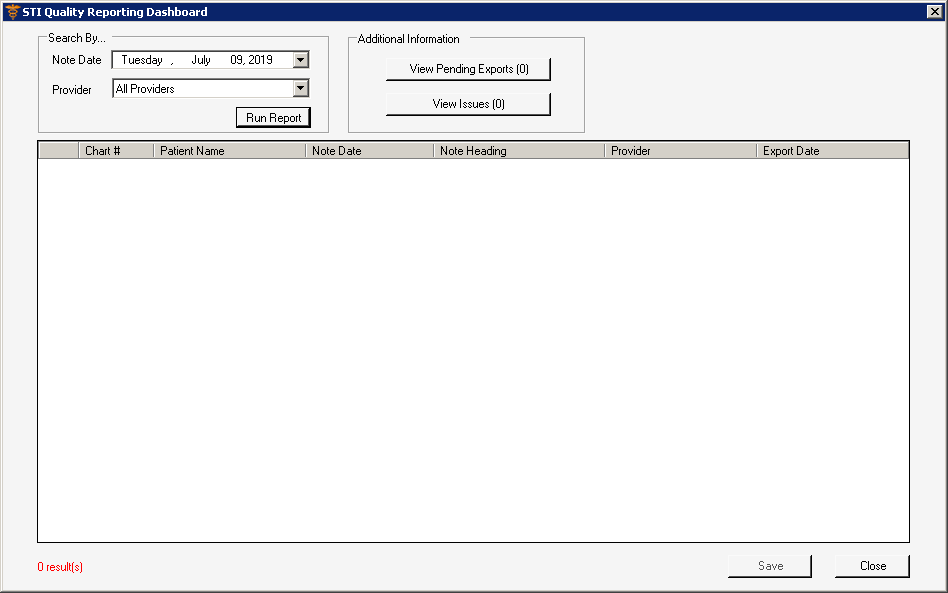Open View Pending Exports (0)
The image size is (948, 593).
point(468,69)
